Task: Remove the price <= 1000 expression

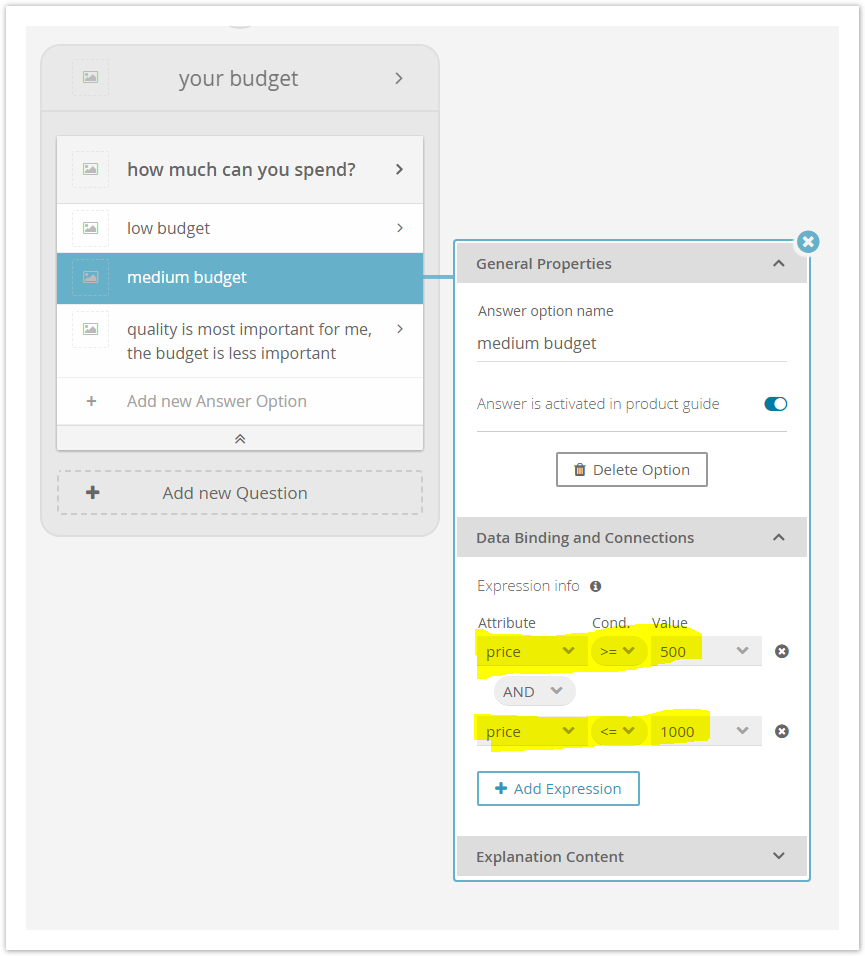Action: (781, 731)
